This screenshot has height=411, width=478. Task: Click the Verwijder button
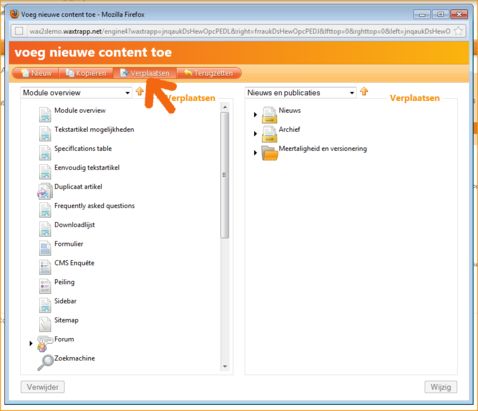point(43,387)
